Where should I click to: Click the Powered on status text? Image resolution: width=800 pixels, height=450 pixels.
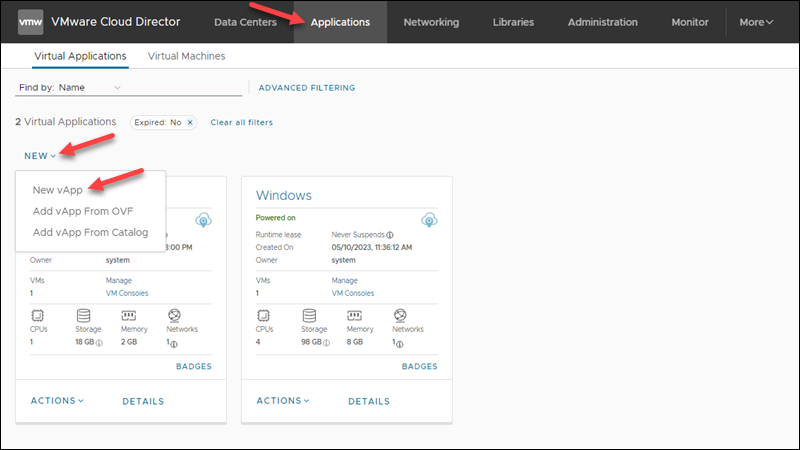276,218
